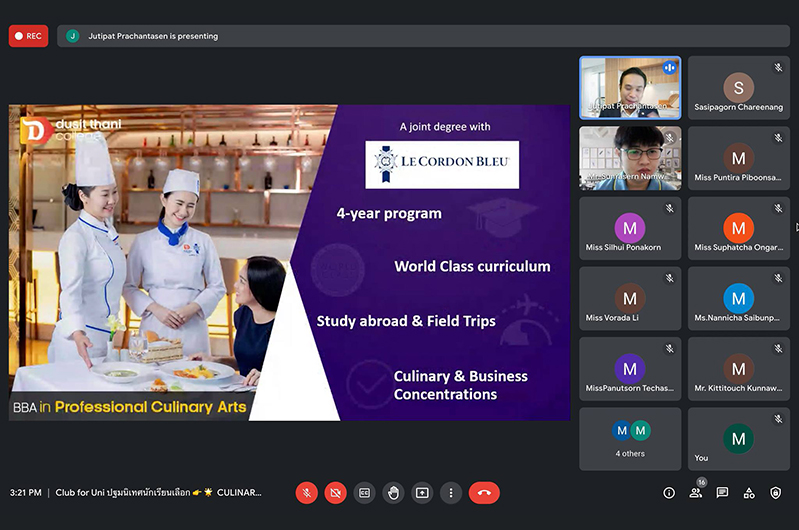Click 'Study abroad & Field Trips' text
The image size is (799, 530).
coord(406,321)
